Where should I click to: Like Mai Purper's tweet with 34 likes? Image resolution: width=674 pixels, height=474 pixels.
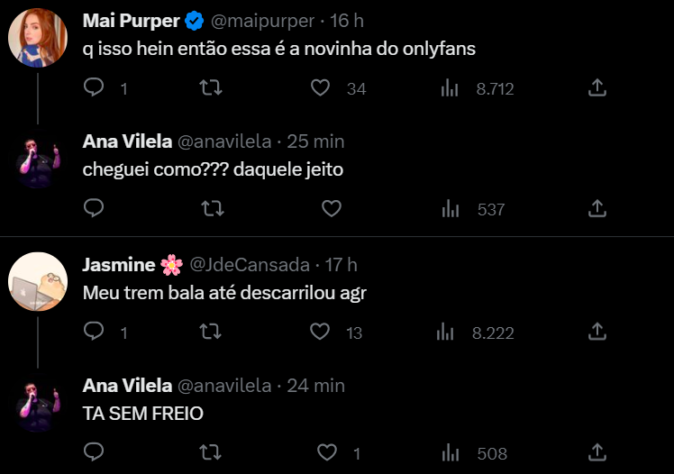point(321,88)
